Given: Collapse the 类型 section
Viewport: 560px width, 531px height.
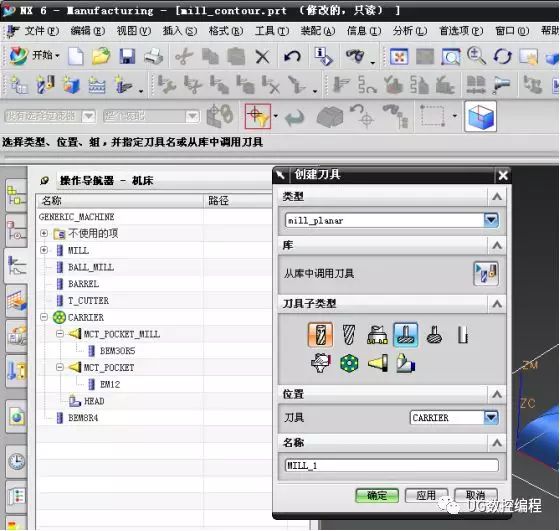Looking at the screenshot, I should 497,196.
